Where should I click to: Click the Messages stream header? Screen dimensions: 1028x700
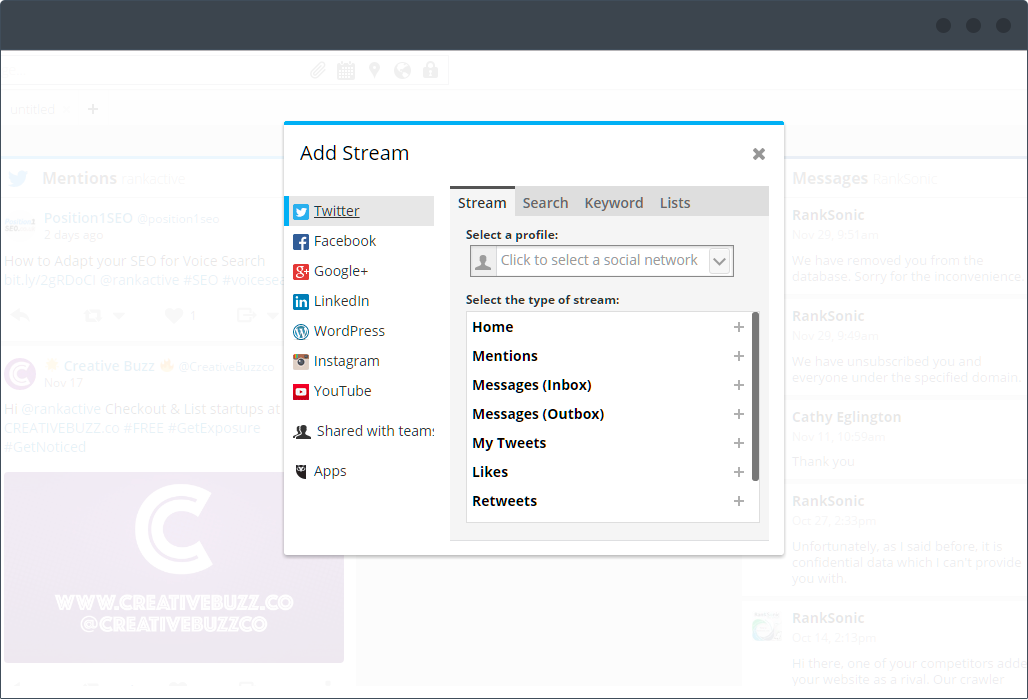tap(830, 178)
